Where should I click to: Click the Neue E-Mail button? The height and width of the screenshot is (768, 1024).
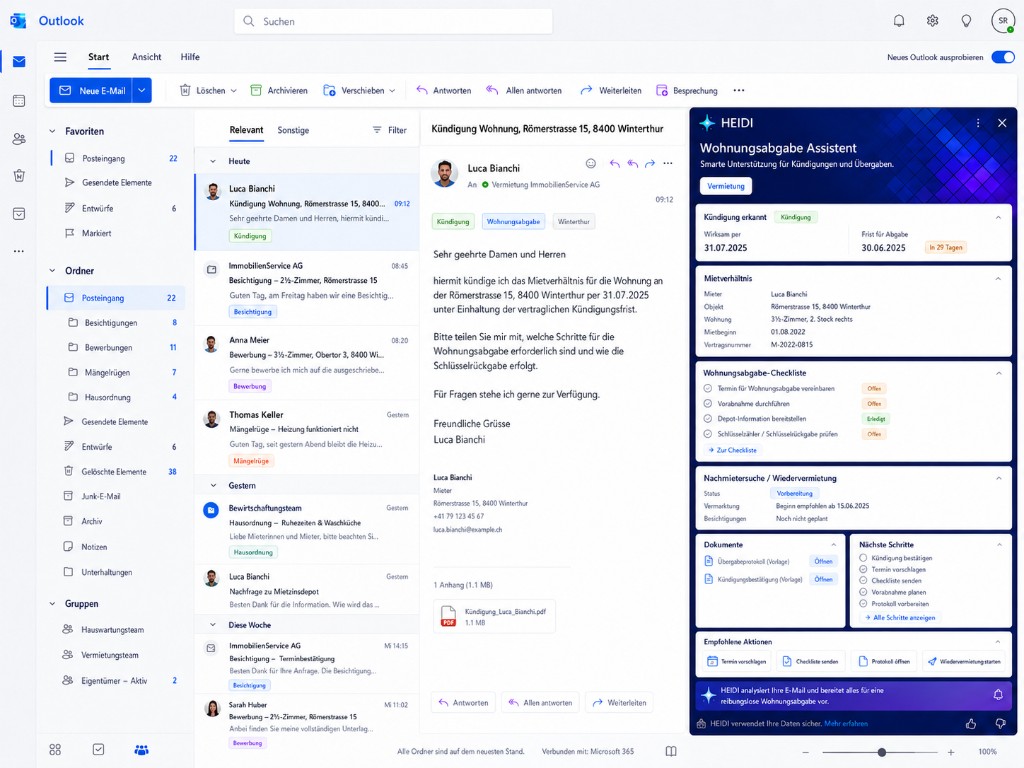[x=92, y=90]
